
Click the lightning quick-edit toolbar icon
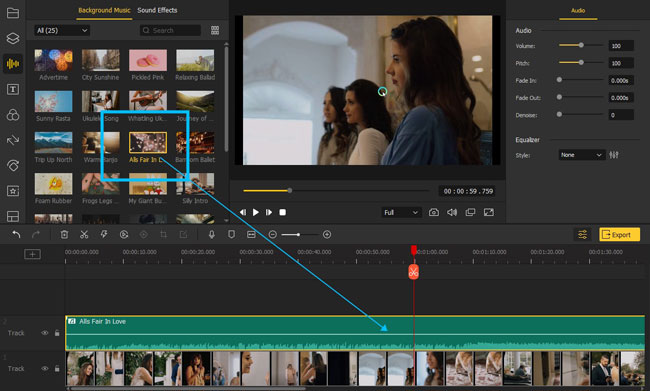[x=104, y=235]
